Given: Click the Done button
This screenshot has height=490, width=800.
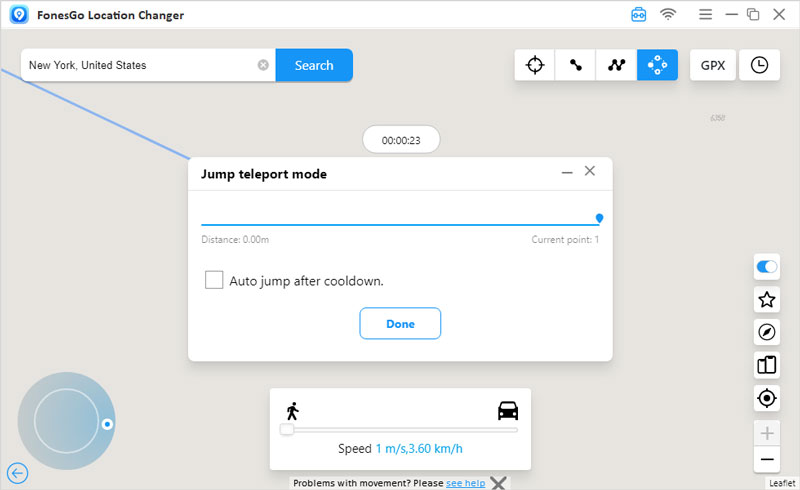Looking at the screenshot, I should coord(400,324).
